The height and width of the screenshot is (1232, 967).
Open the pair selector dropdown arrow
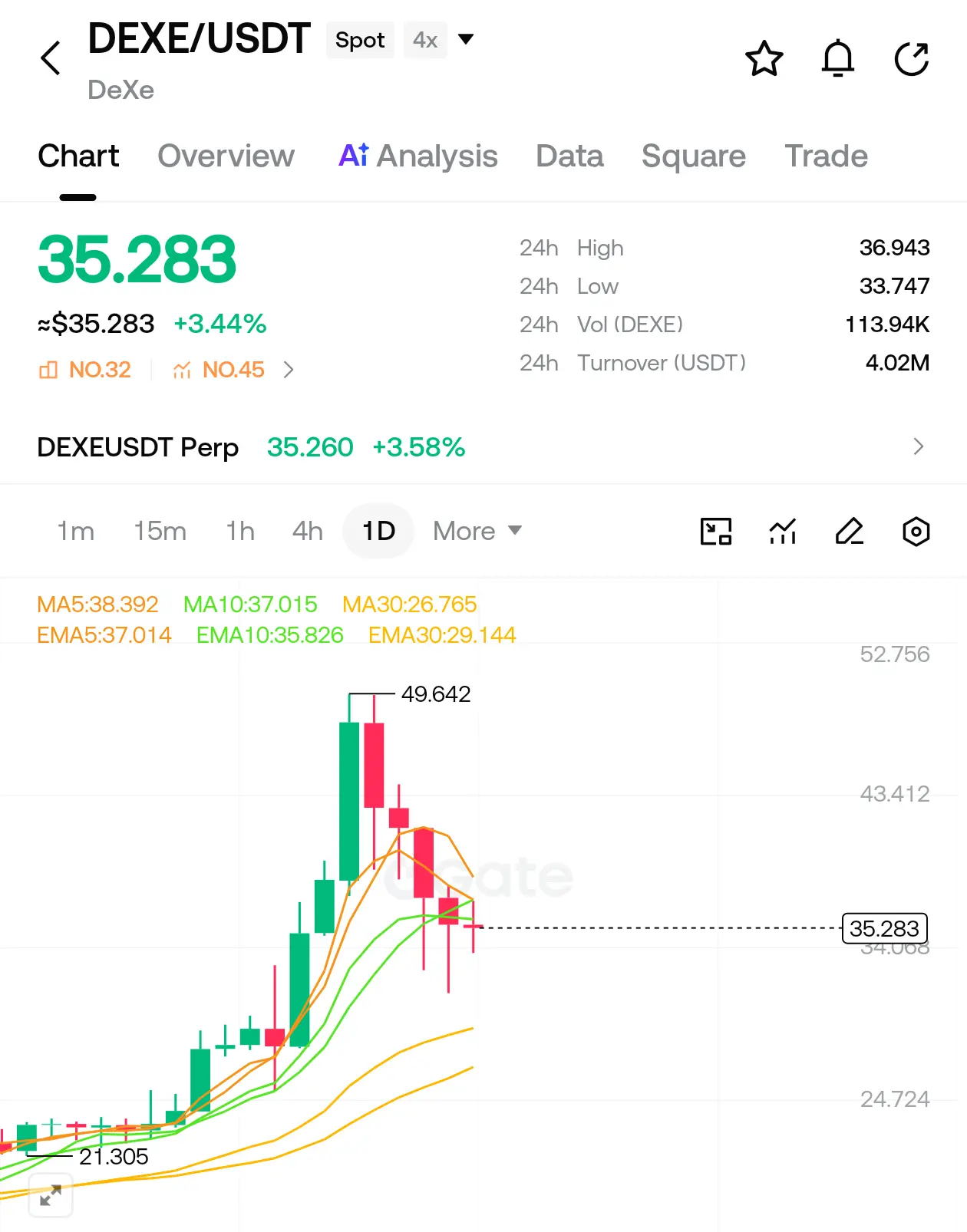click(x=466, y=39)
